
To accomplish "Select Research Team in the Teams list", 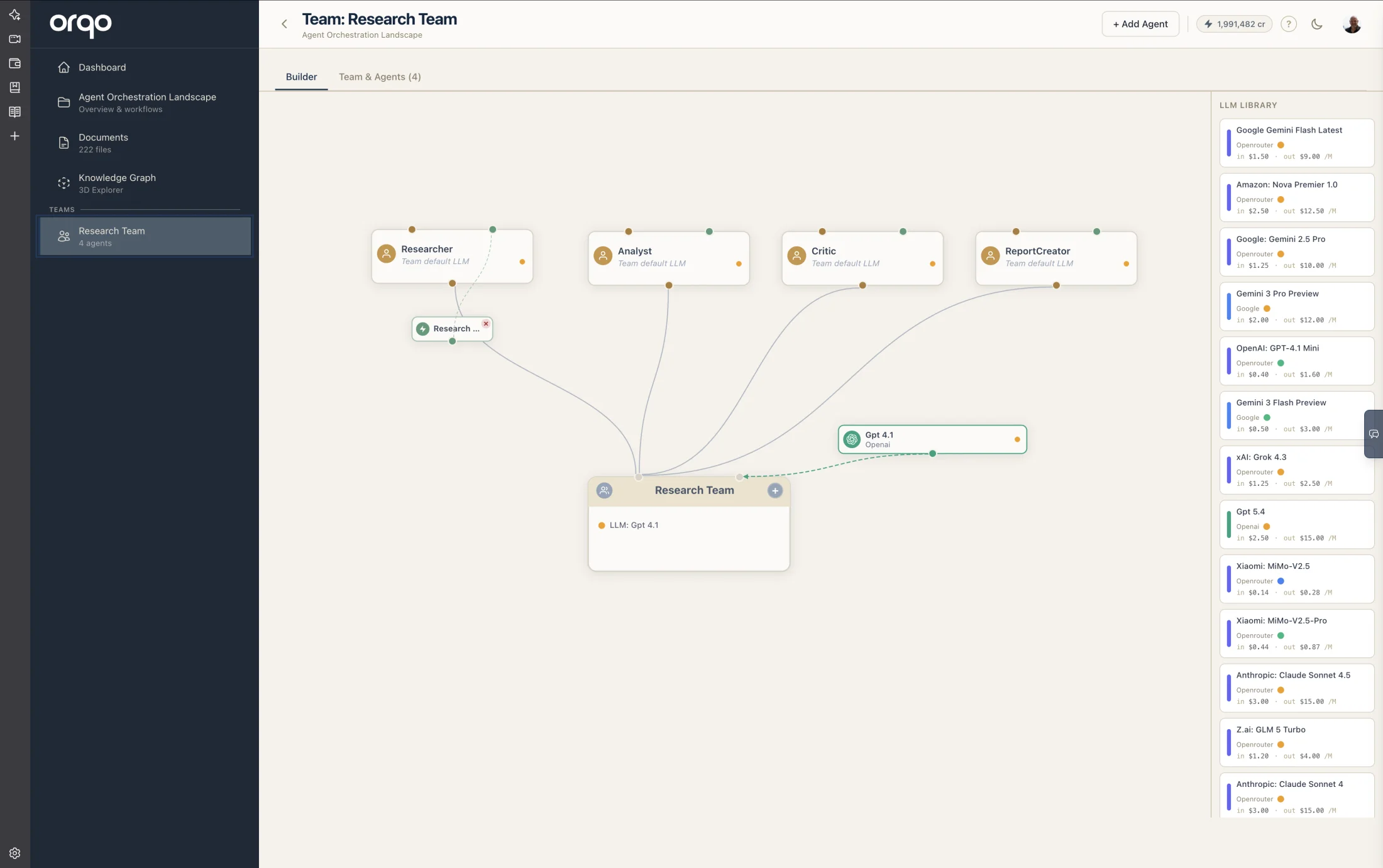I will click(x=145, y=236).
